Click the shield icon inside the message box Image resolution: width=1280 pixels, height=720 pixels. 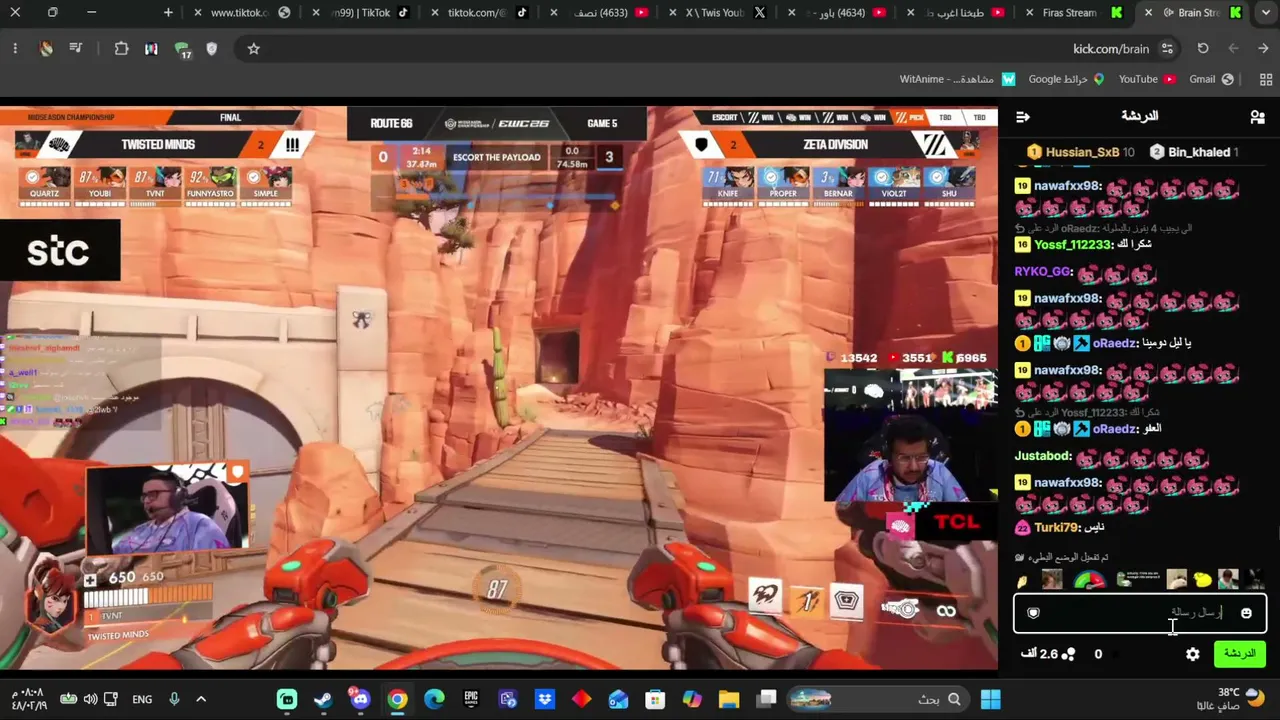[1034, 613]
